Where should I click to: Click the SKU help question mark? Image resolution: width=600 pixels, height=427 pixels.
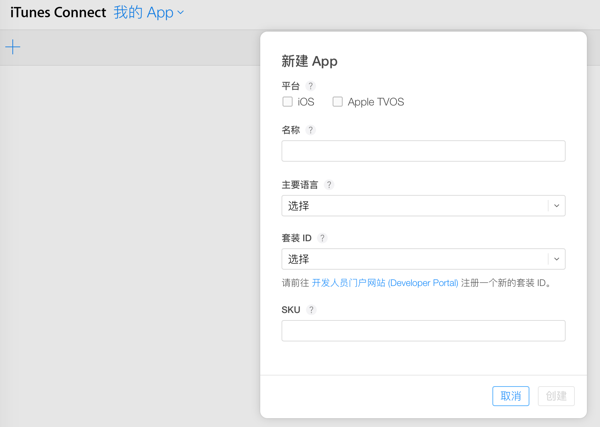311,310
